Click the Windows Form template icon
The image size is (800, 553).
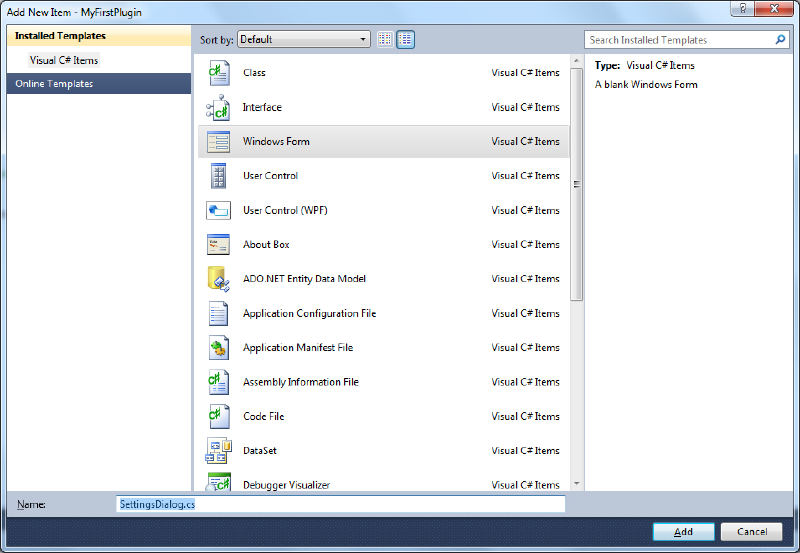(x=218, y=142)
